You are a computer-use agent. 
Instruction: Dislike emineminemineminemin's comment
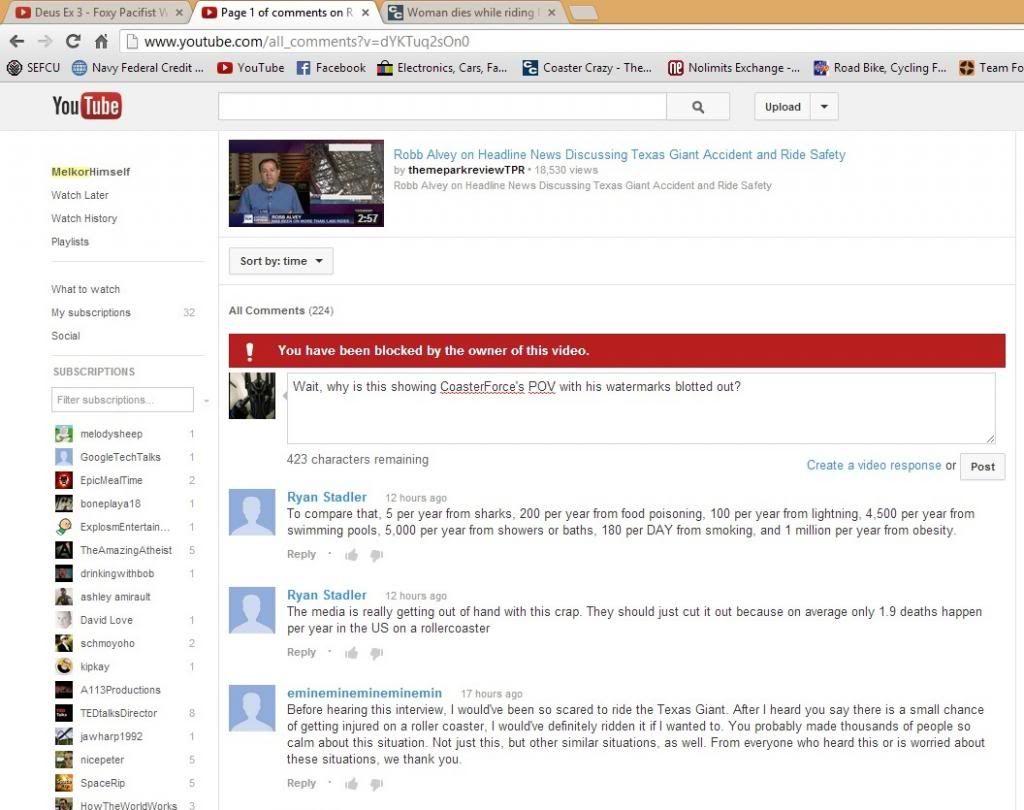click(376, 784)
